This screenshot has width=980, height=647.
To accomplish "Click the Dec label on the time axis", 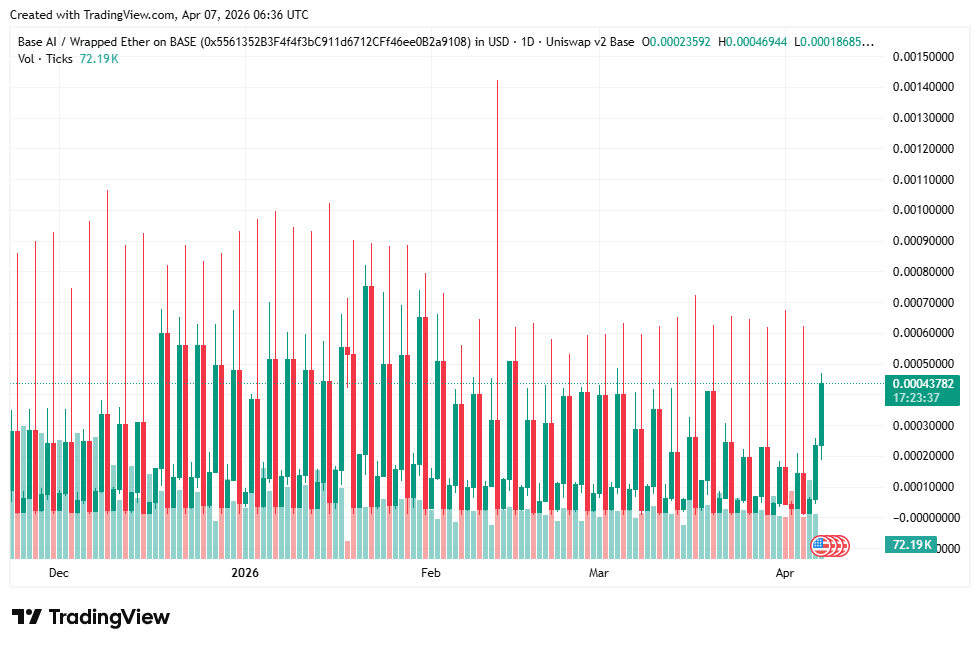I will (x=58, y=573).
